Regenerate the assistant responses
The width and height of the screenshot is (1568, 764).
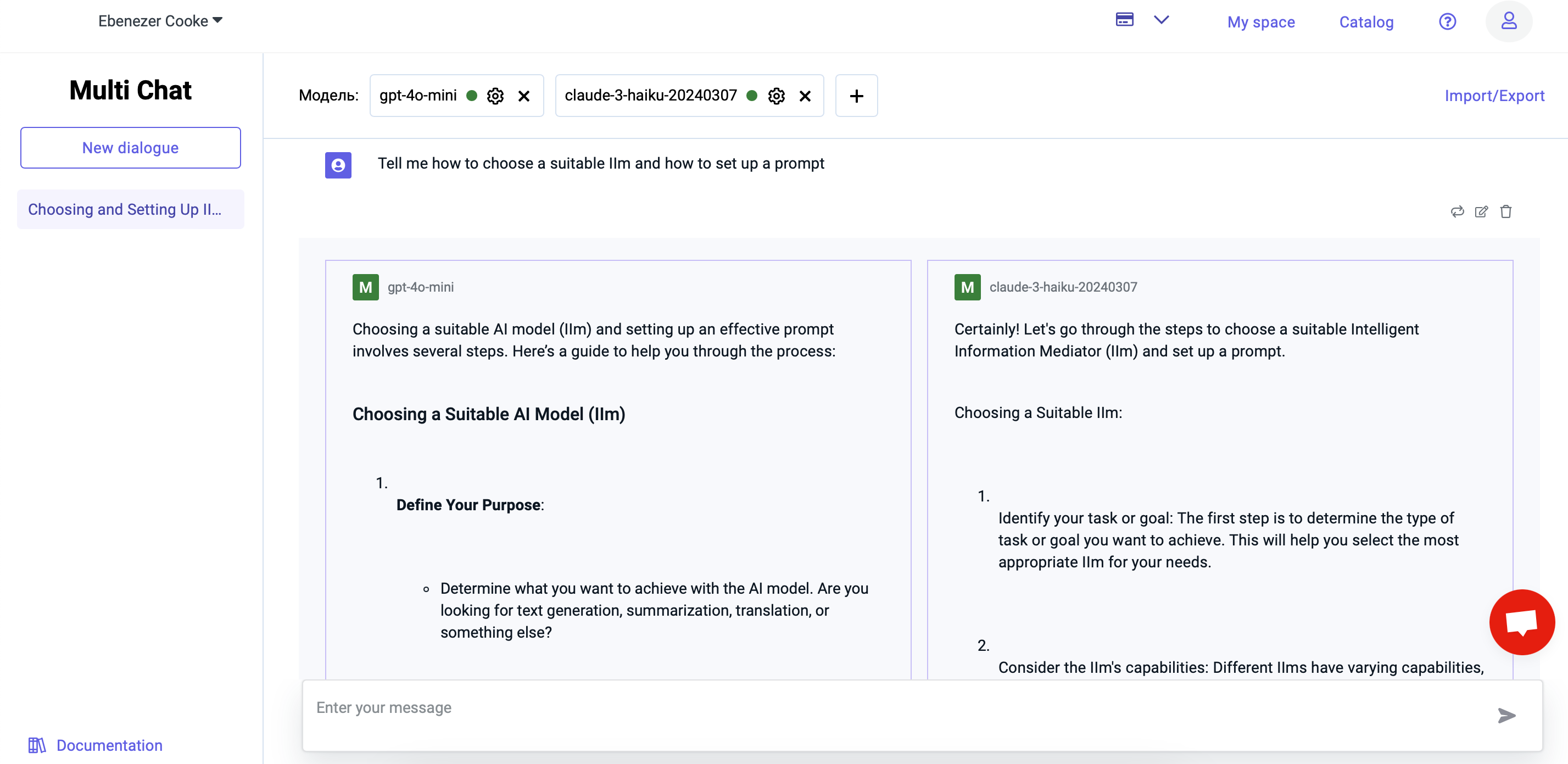coord(1457,212)
